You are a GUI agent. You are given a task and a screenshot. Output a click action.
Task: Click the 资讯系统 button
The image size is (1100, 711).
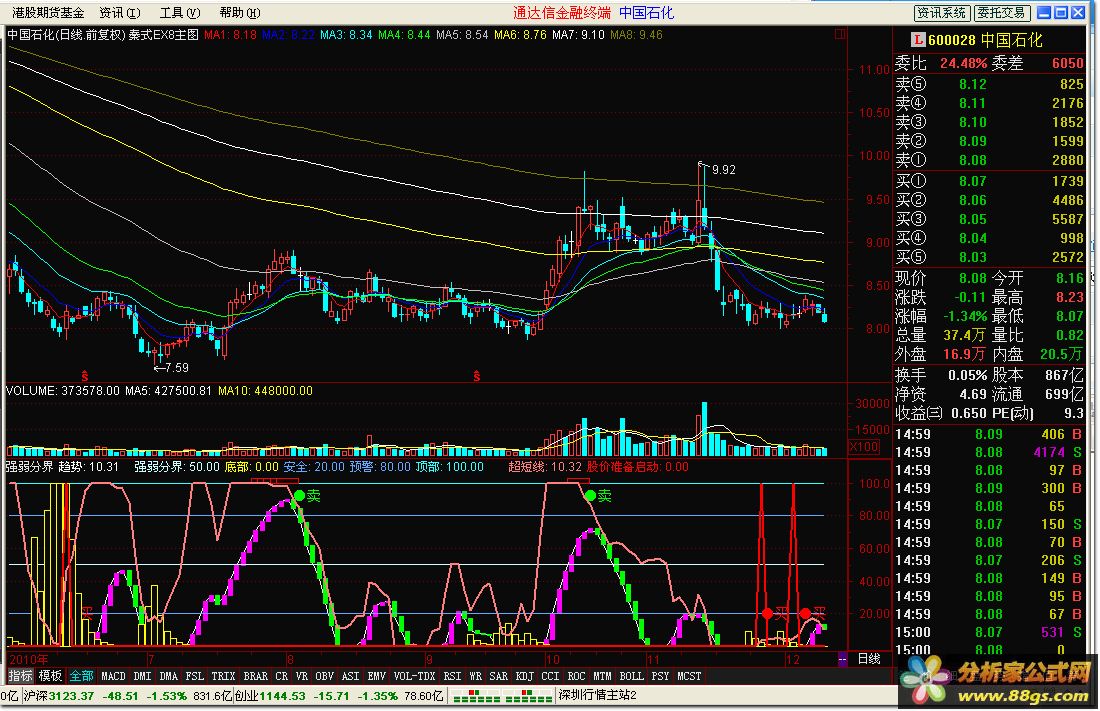942,13
